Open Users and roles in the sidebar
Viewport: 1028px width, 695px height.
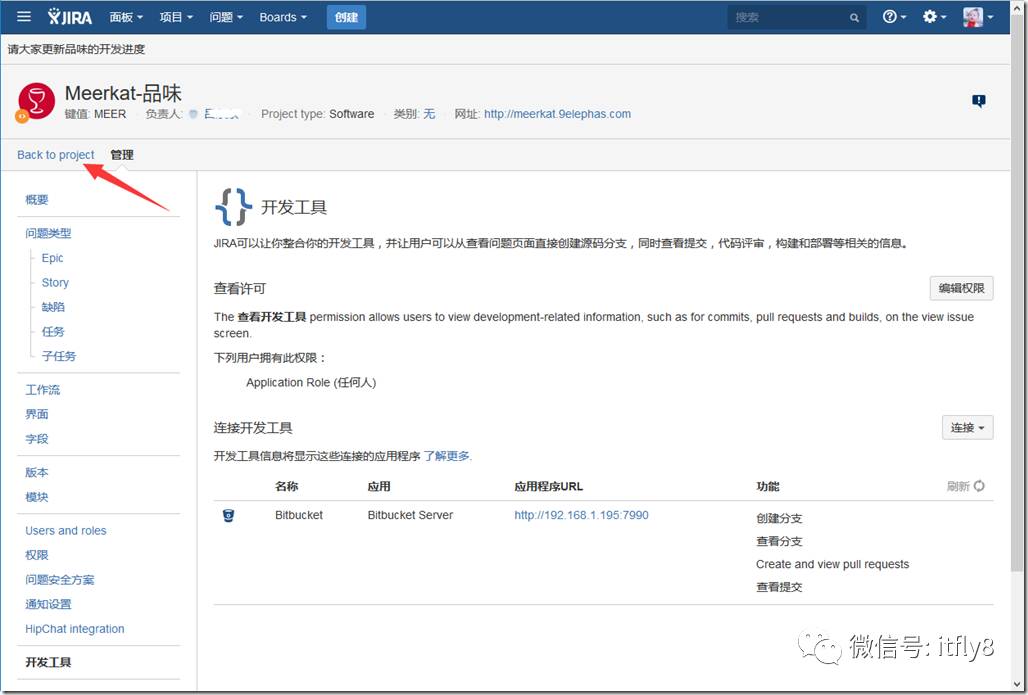66,530
